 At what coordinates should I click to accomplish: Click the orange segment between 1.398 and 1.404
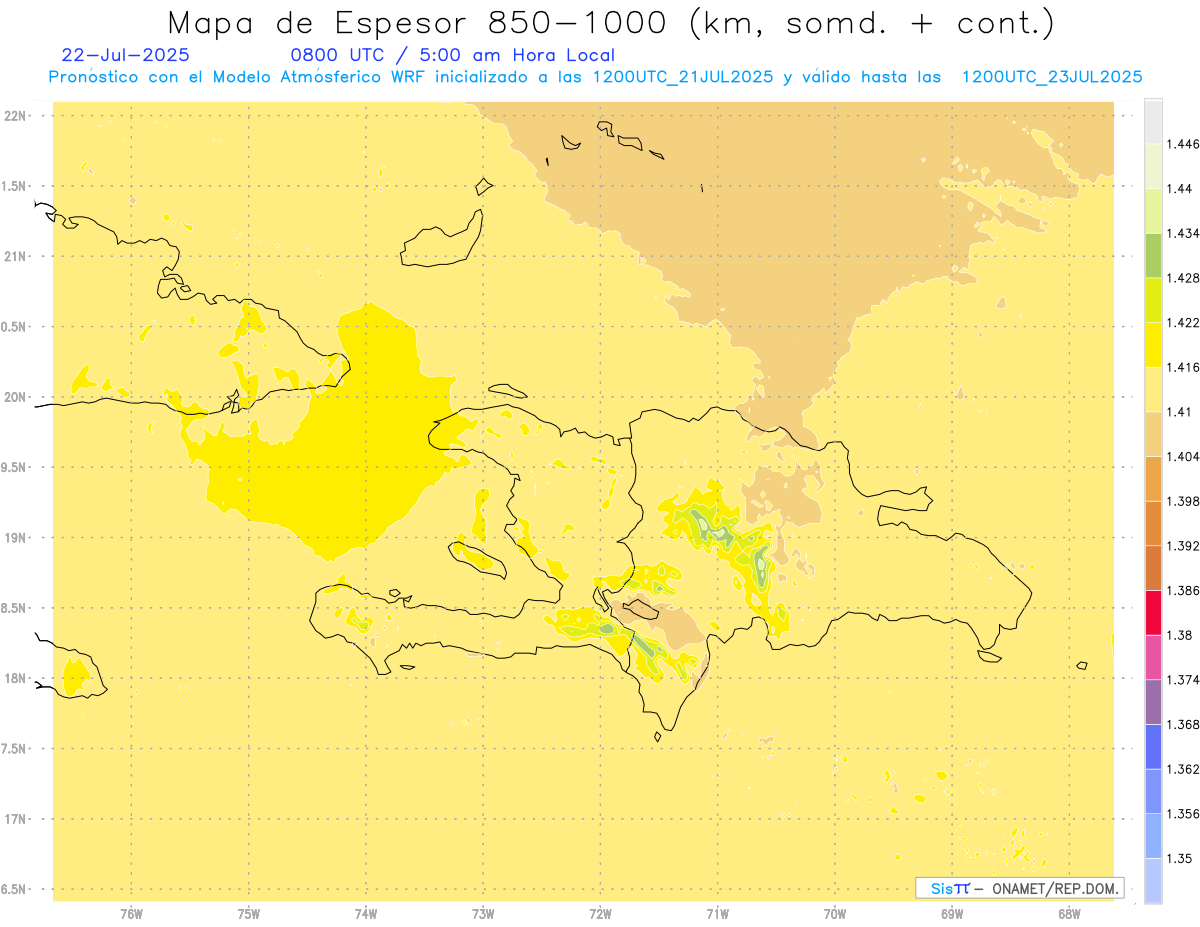point(1153,478)
